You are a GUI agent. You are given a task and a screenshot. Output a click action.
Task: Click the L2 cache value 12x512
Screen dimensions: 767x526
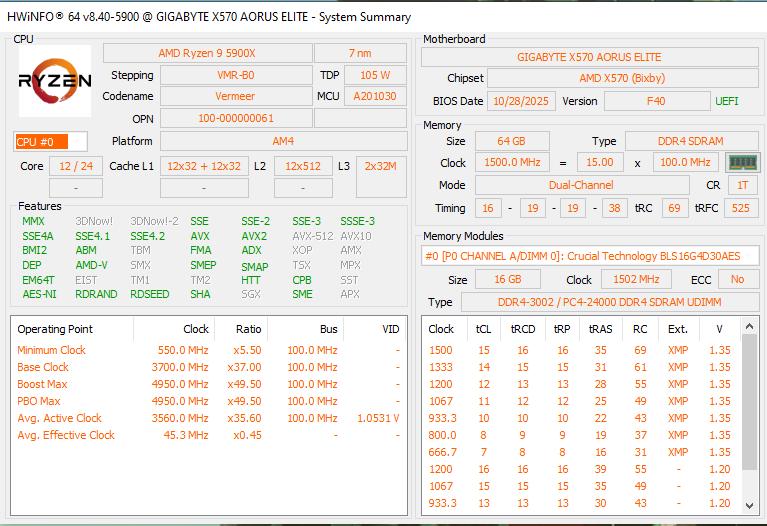click(303, 166)
